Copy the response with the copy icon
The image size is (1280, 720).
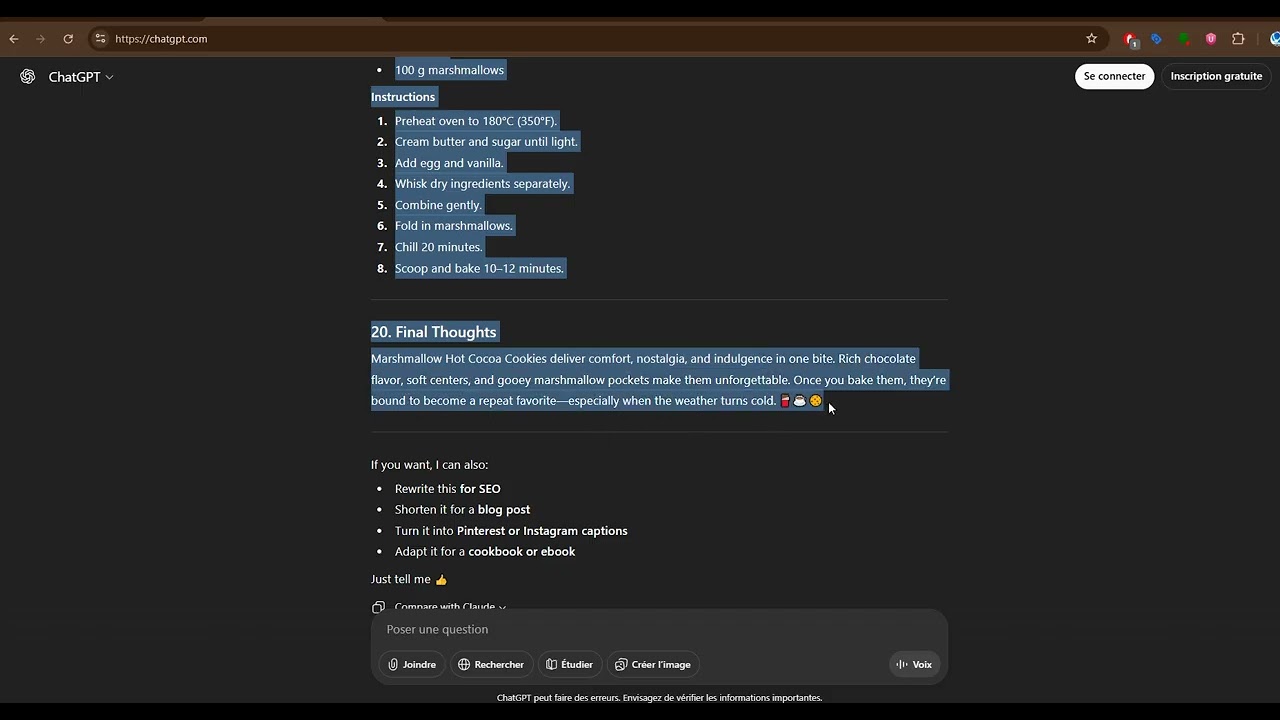click(378, 607)
